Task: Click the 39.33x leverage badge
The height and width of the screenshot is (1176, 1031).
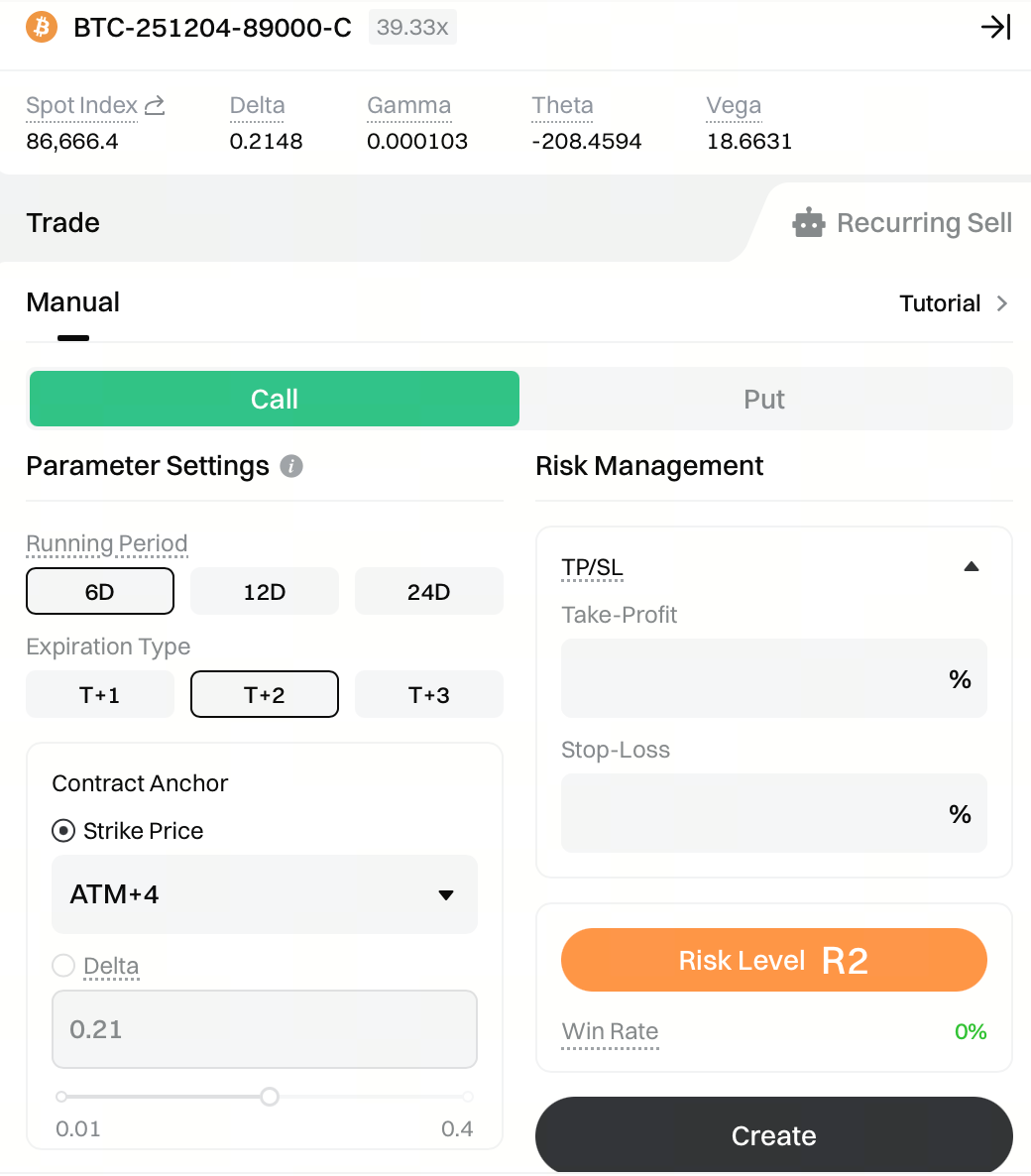Action: pyautogui.click(x=412, y=28)
